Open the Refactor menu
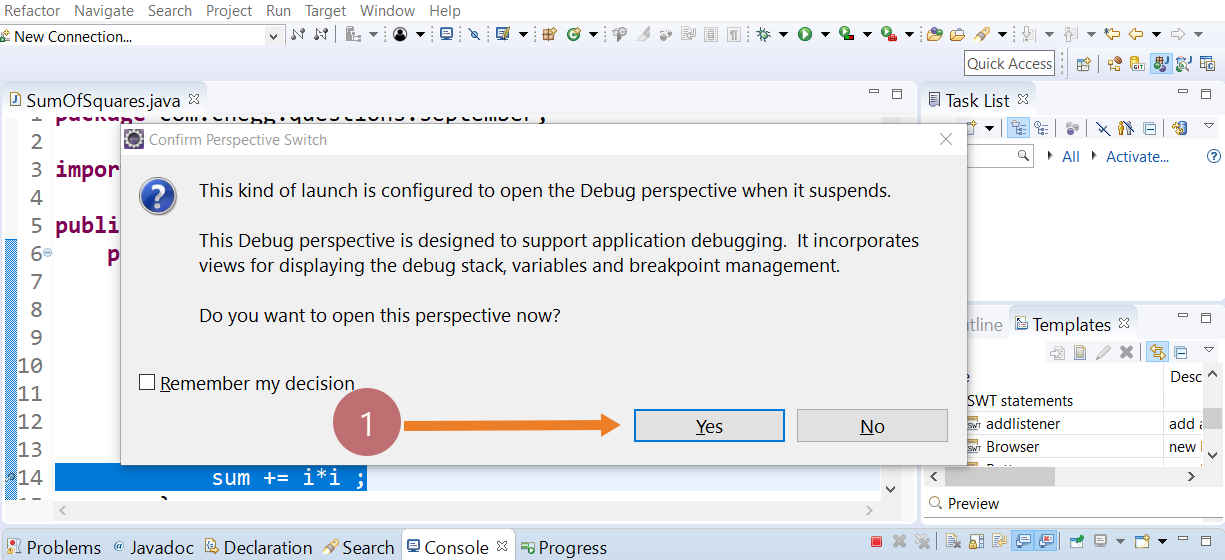Viewport: 1225px width, 560px height. pyautogui.click(x=32, y=11)
